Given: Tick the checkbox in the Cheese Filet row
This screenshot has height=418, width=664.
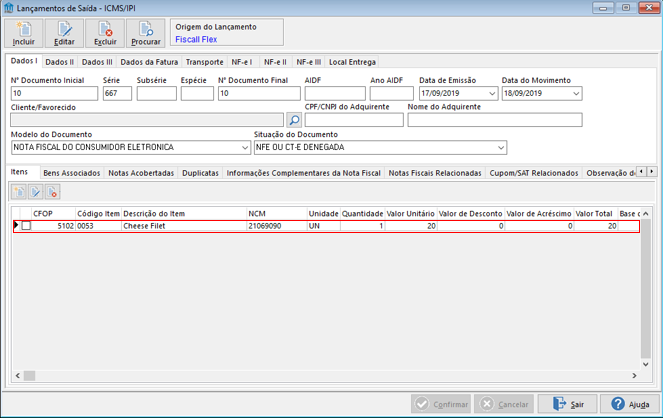Looking at the screenshot, I should (x=26, y=226).
